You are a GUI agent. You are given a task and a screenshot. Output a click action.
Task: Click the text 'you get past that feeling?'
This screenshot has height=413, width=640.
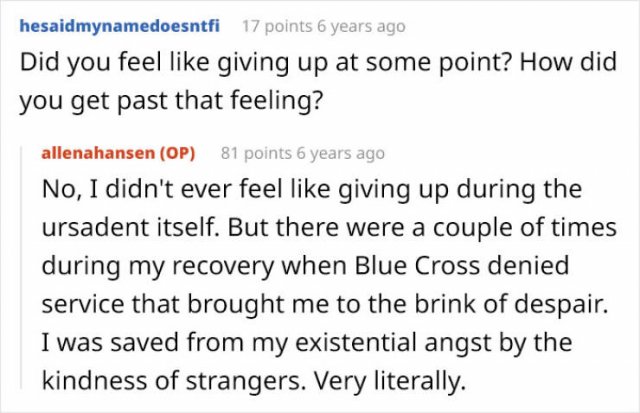click(x=171, y=100)
